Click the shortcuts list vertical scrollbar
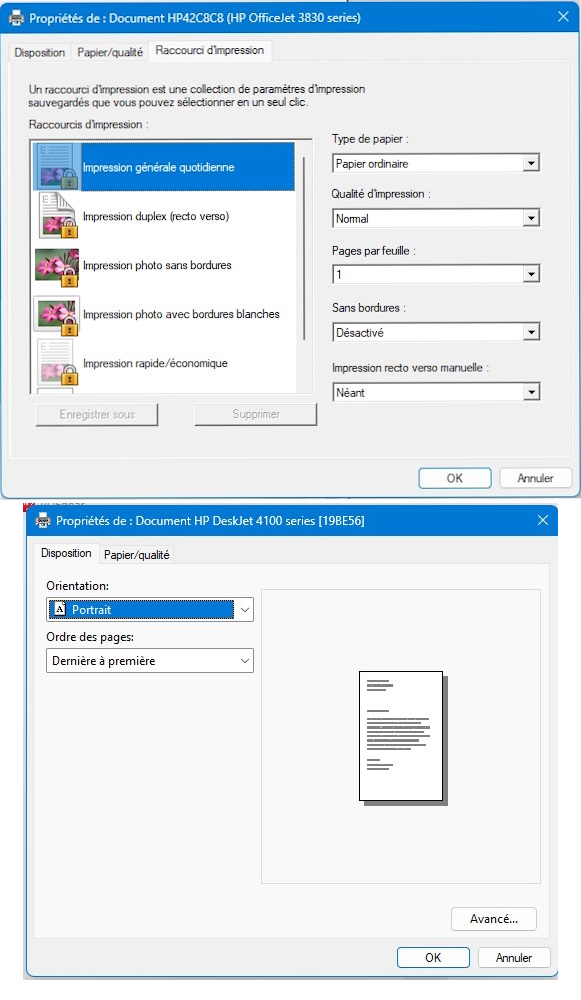 [304, 249]
